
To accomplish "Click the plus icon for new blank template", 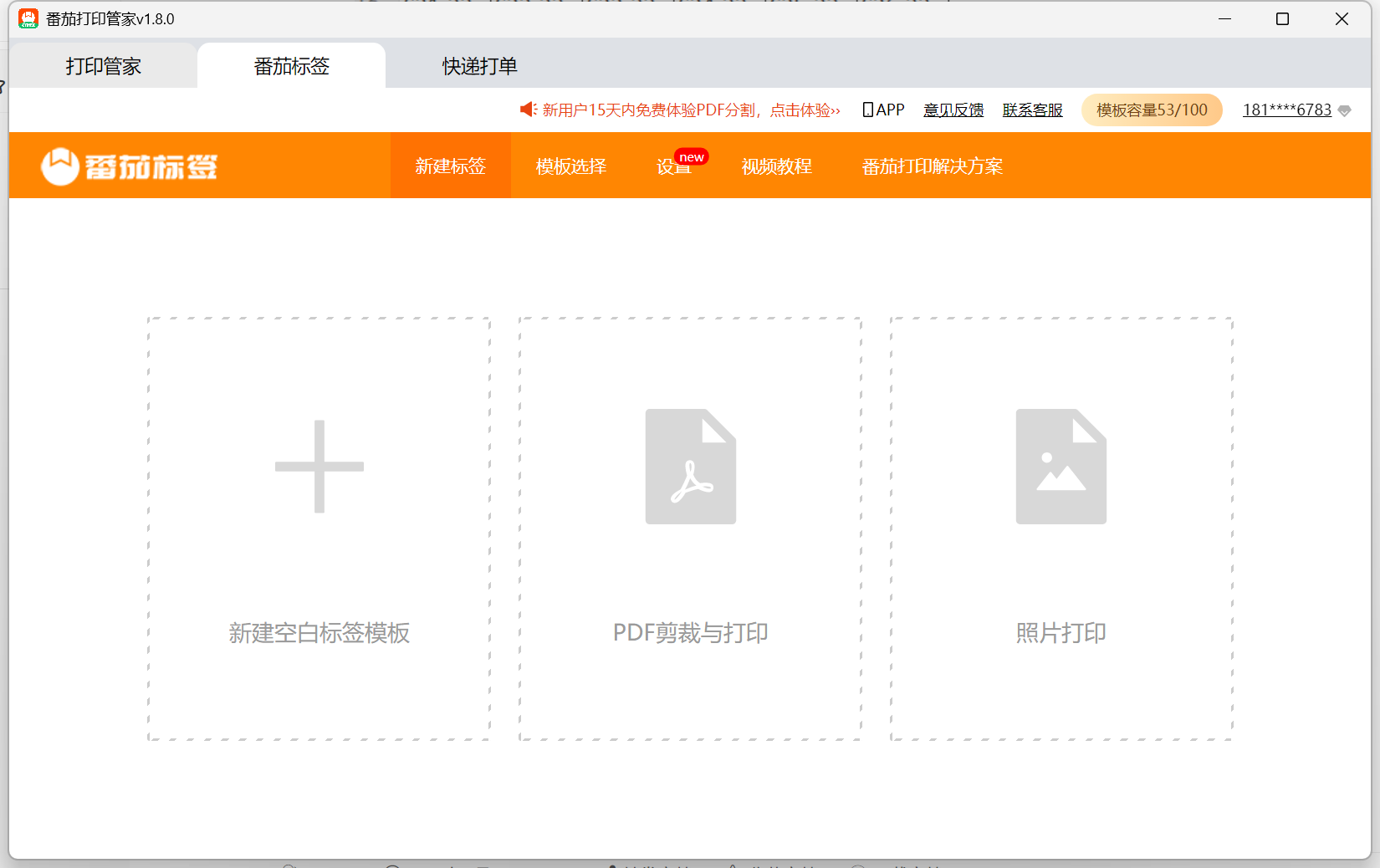I will click(319, 467).
